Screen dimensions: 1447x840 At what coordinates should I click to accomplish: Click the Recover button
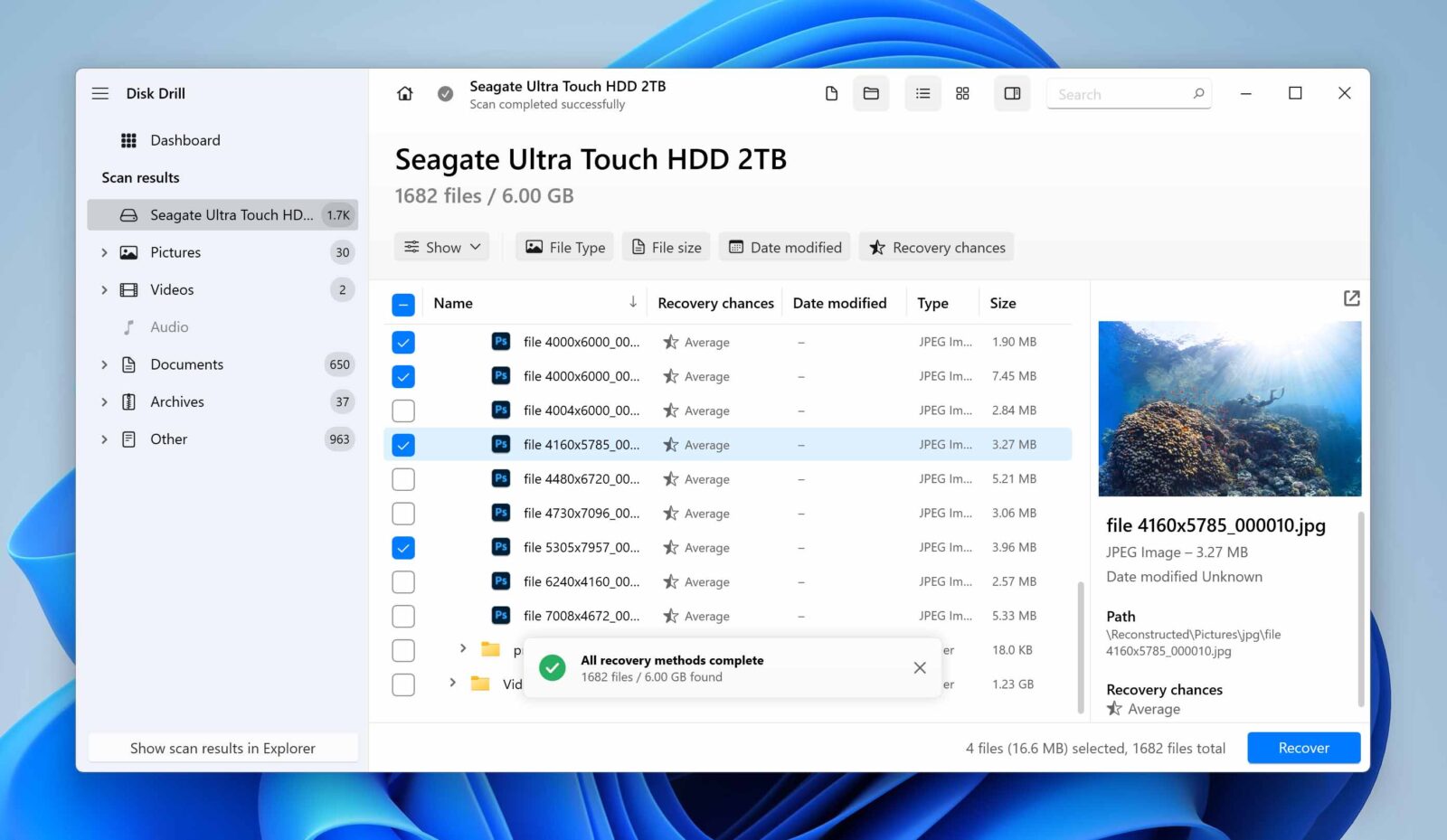[x=1303, y=748]
